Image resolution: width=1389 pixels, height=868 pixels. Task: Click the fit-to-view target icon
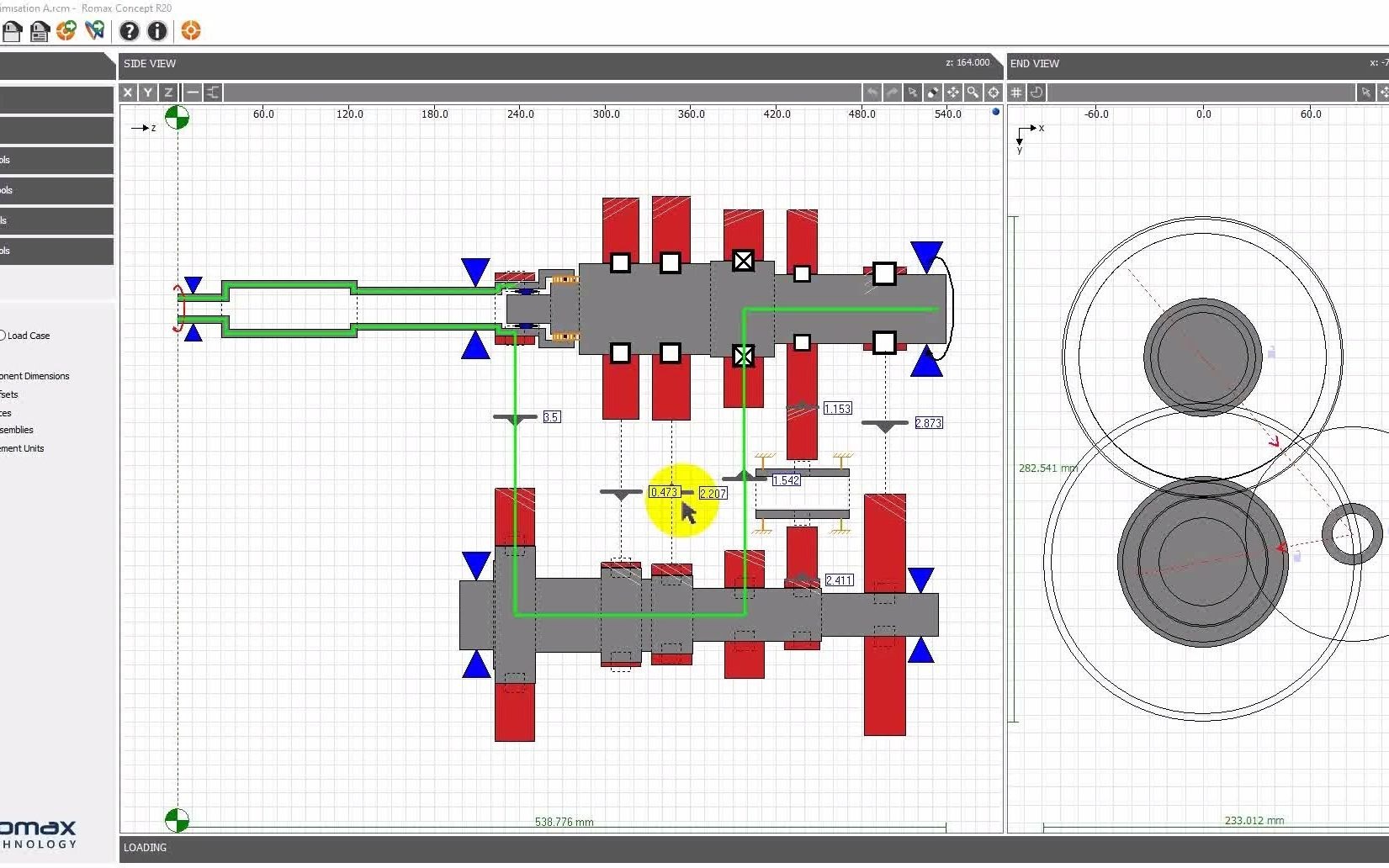pos(994,93)
